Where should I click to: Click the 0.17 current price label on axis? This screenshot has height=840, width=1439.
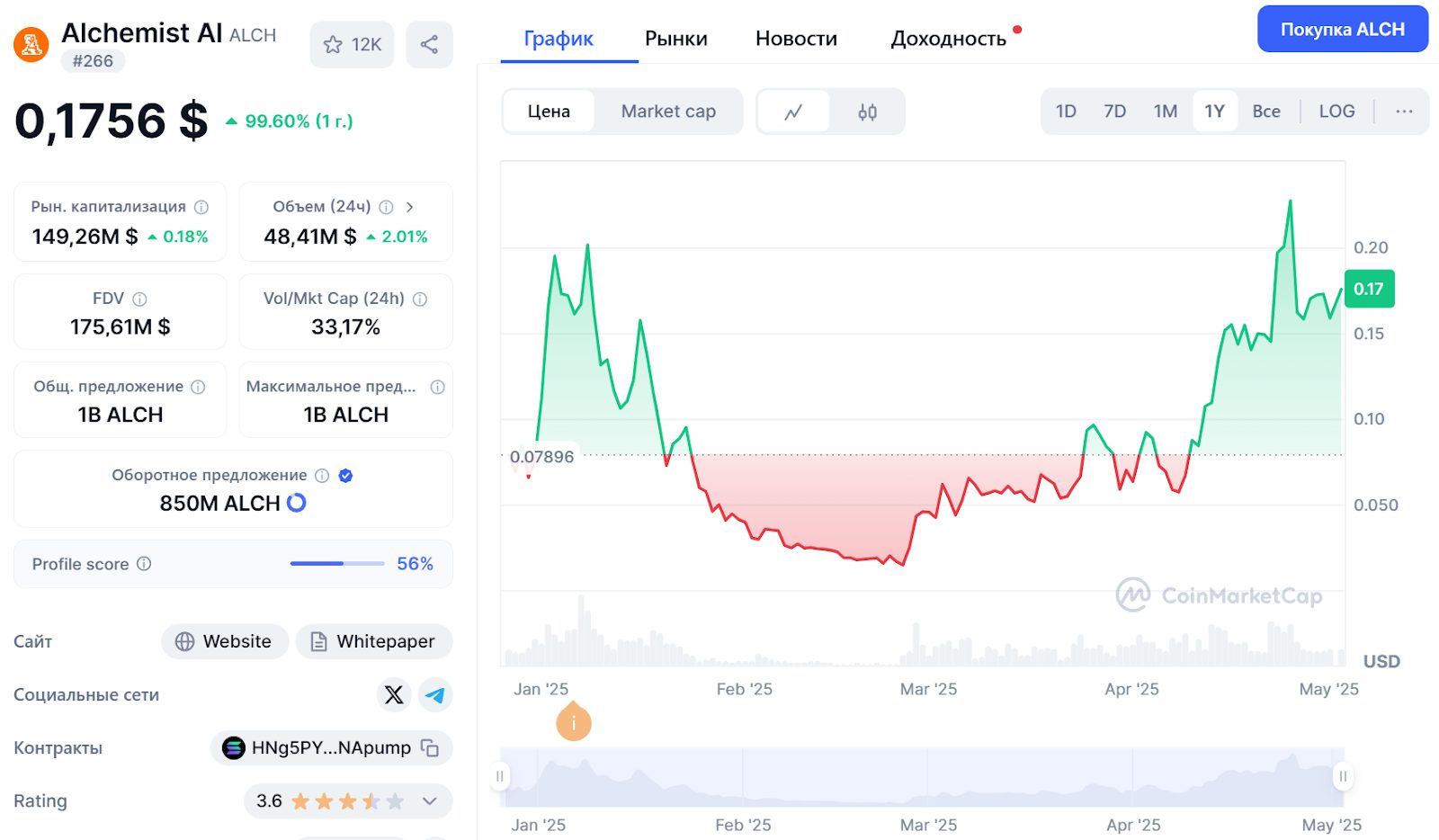(x=1369, y=289)
